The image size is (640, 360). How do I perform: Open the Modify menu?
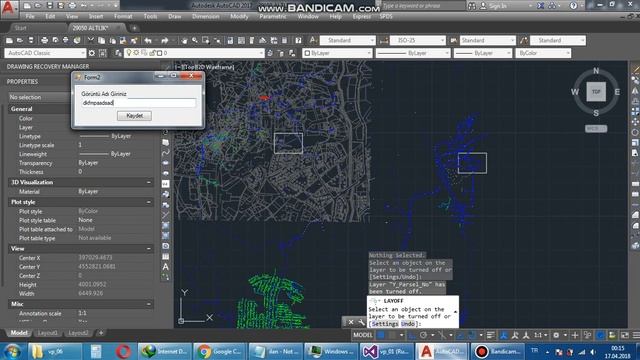(x=239, y=16)
